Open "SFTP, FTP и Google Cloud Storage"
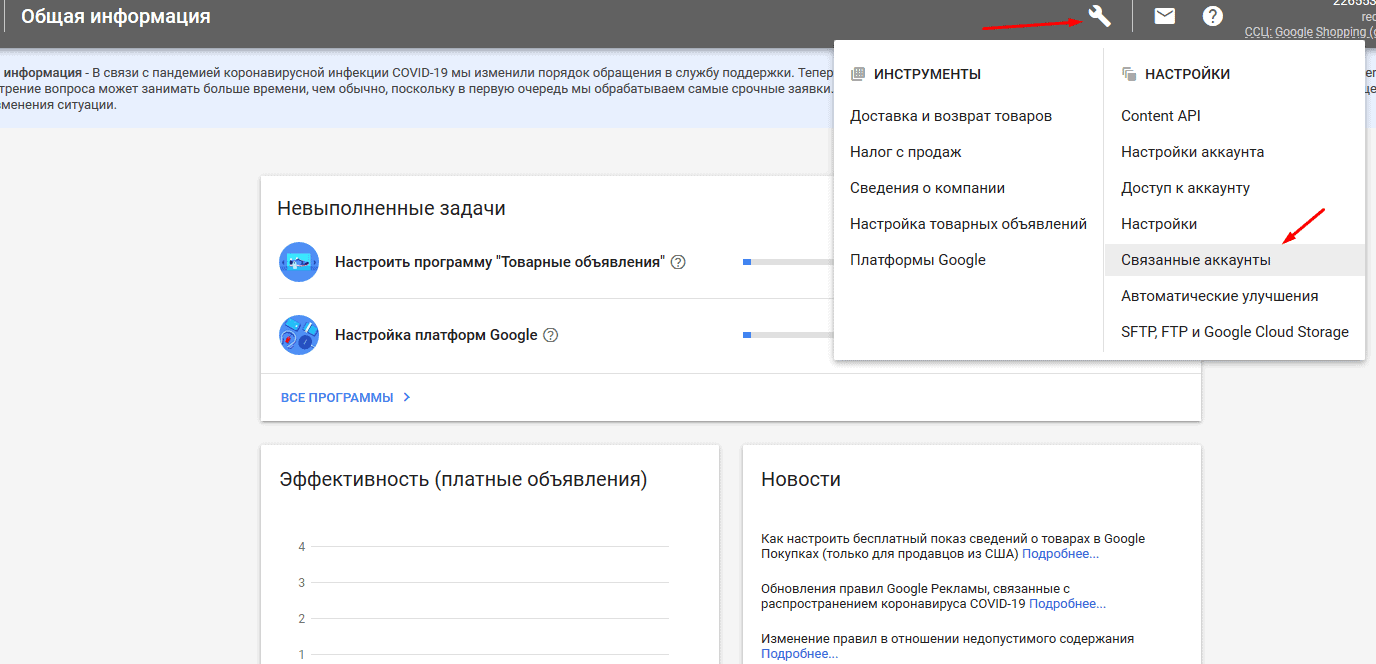The image size is (1376, 664). [x=1234, y=332]
